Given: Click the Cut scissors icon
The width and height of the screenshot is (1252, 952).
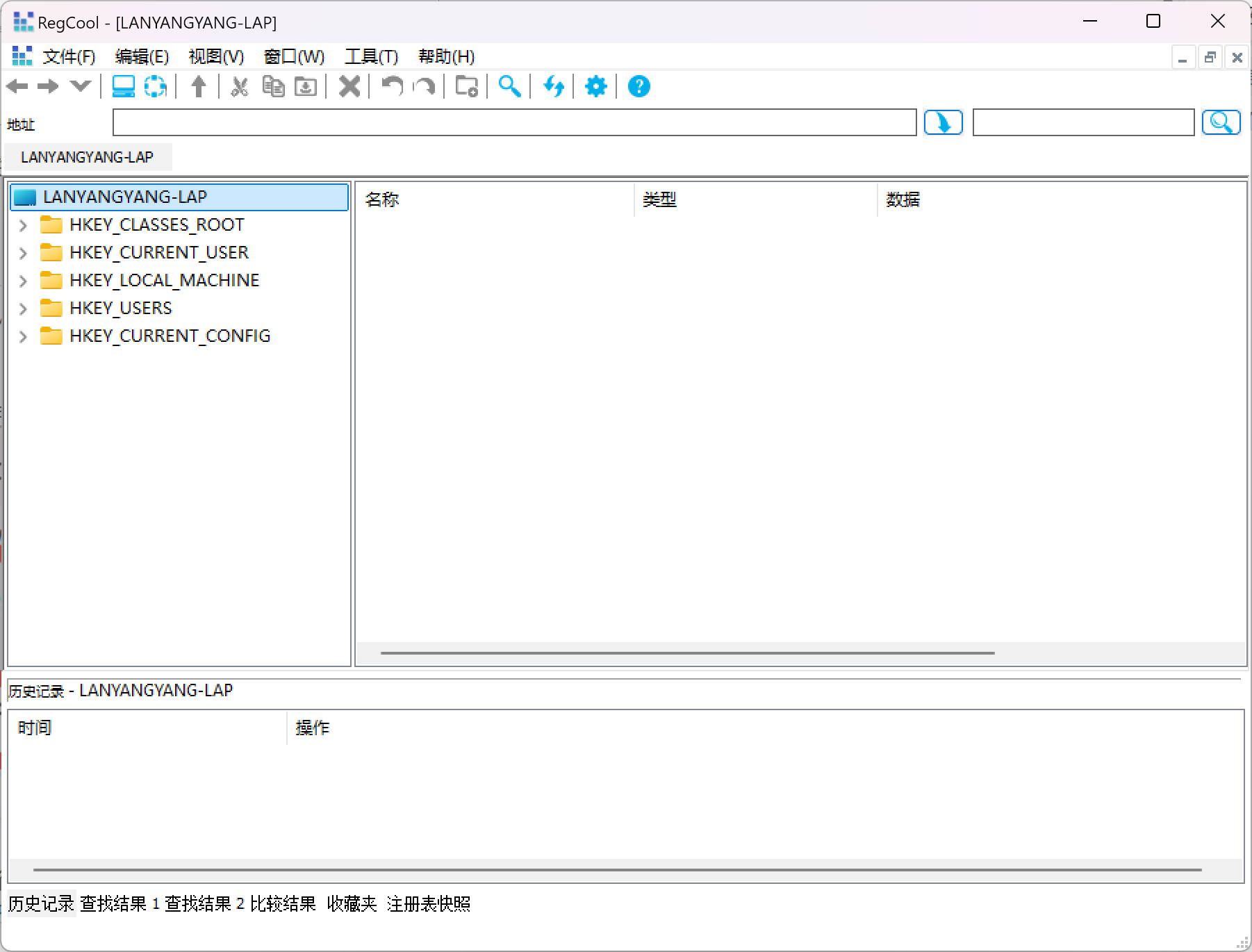Looking at the screenshot, I should click(240, 86).
